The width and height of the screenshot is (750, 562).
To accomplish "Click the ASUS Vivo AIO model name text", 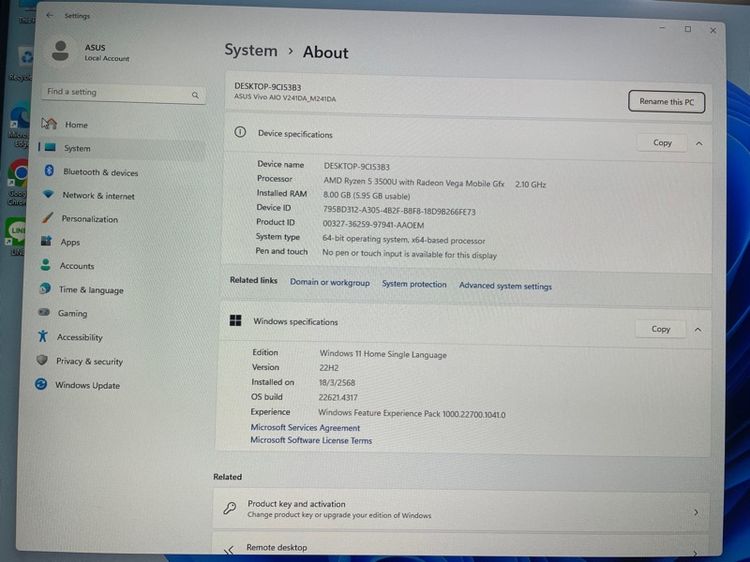I will [x=285, y=98].
